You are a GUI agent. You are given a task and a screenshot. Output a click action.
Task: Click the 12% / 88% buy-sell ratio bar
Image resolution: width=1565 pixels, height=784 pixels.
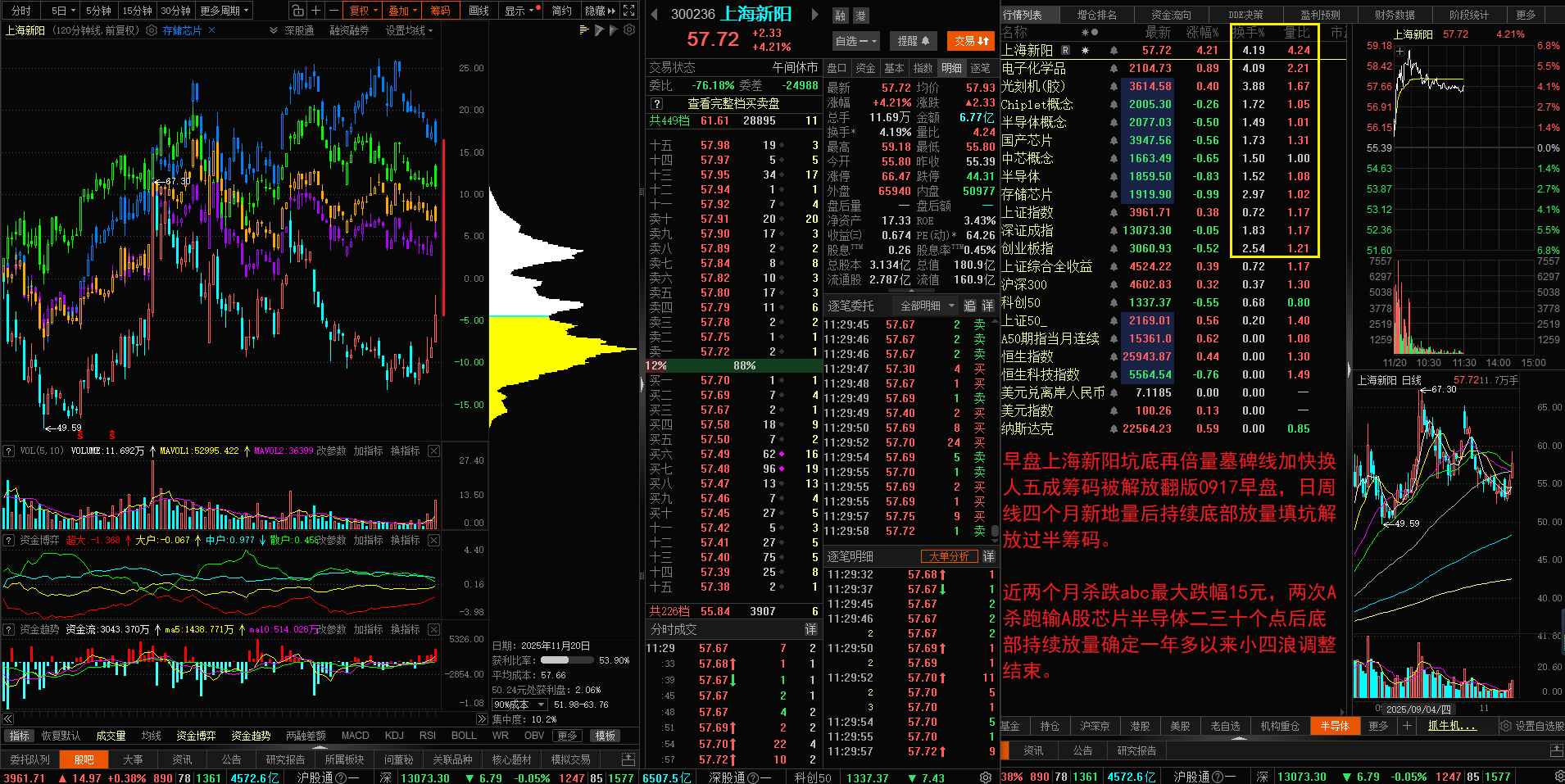tap(733, 365)
